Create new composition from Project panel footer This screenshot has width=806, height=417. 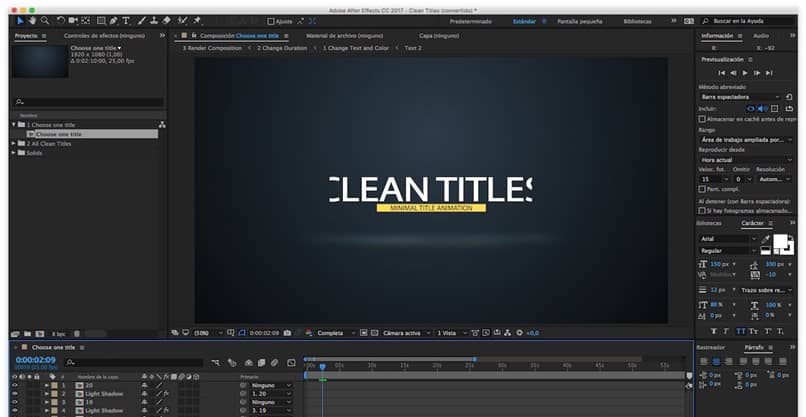point(40,334)
